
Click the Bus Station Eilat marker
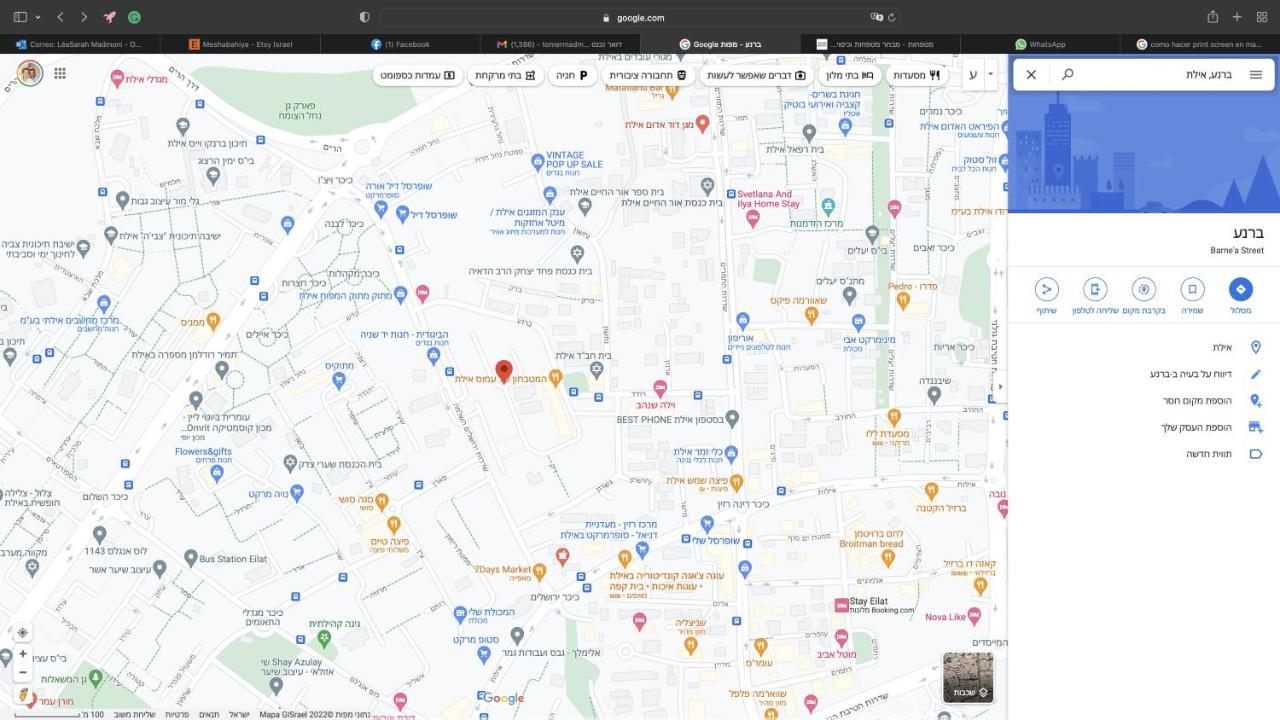click(x=190, y=559)
